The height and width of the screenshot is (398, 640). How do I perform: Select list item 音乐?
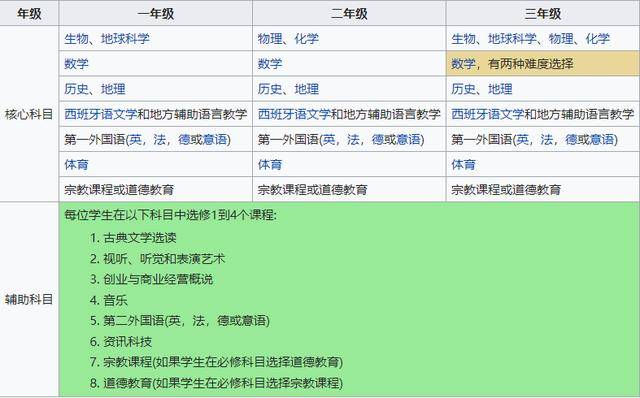(x=116, y=300)
